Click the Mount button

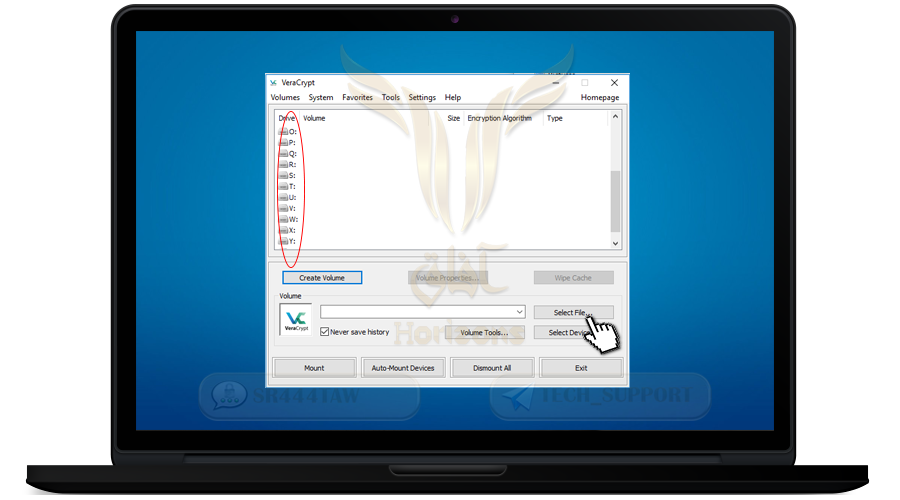click(x=314, y=368)
